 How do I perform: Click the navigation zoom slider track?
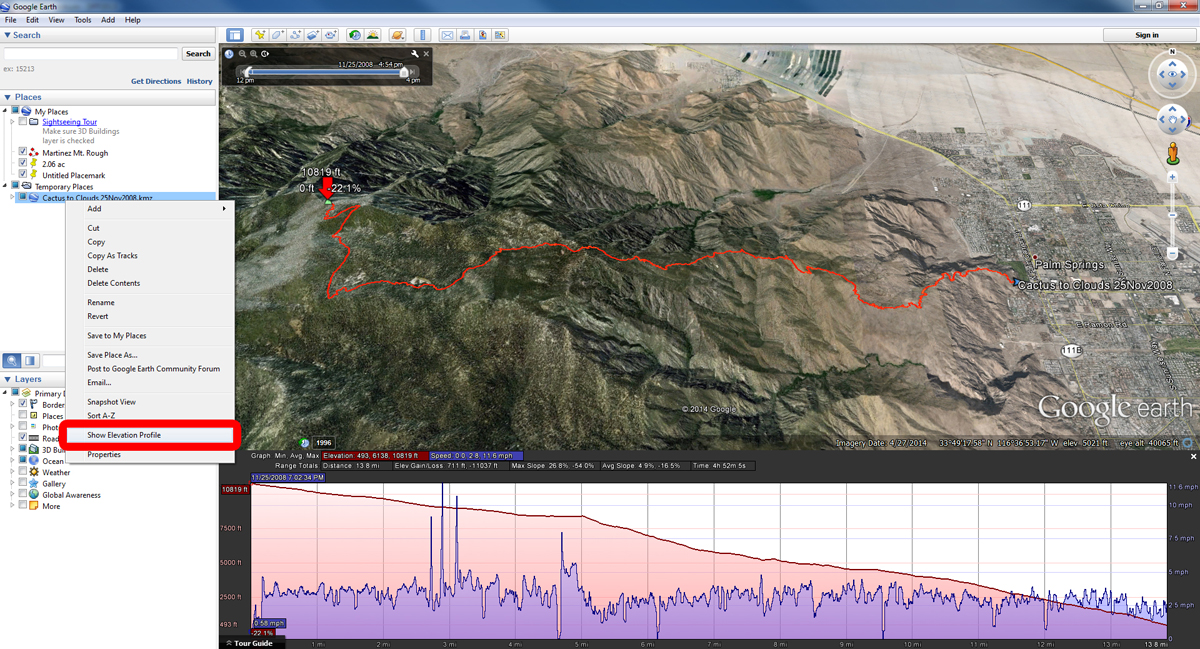pyautogui.click(x=1172, y=215)
